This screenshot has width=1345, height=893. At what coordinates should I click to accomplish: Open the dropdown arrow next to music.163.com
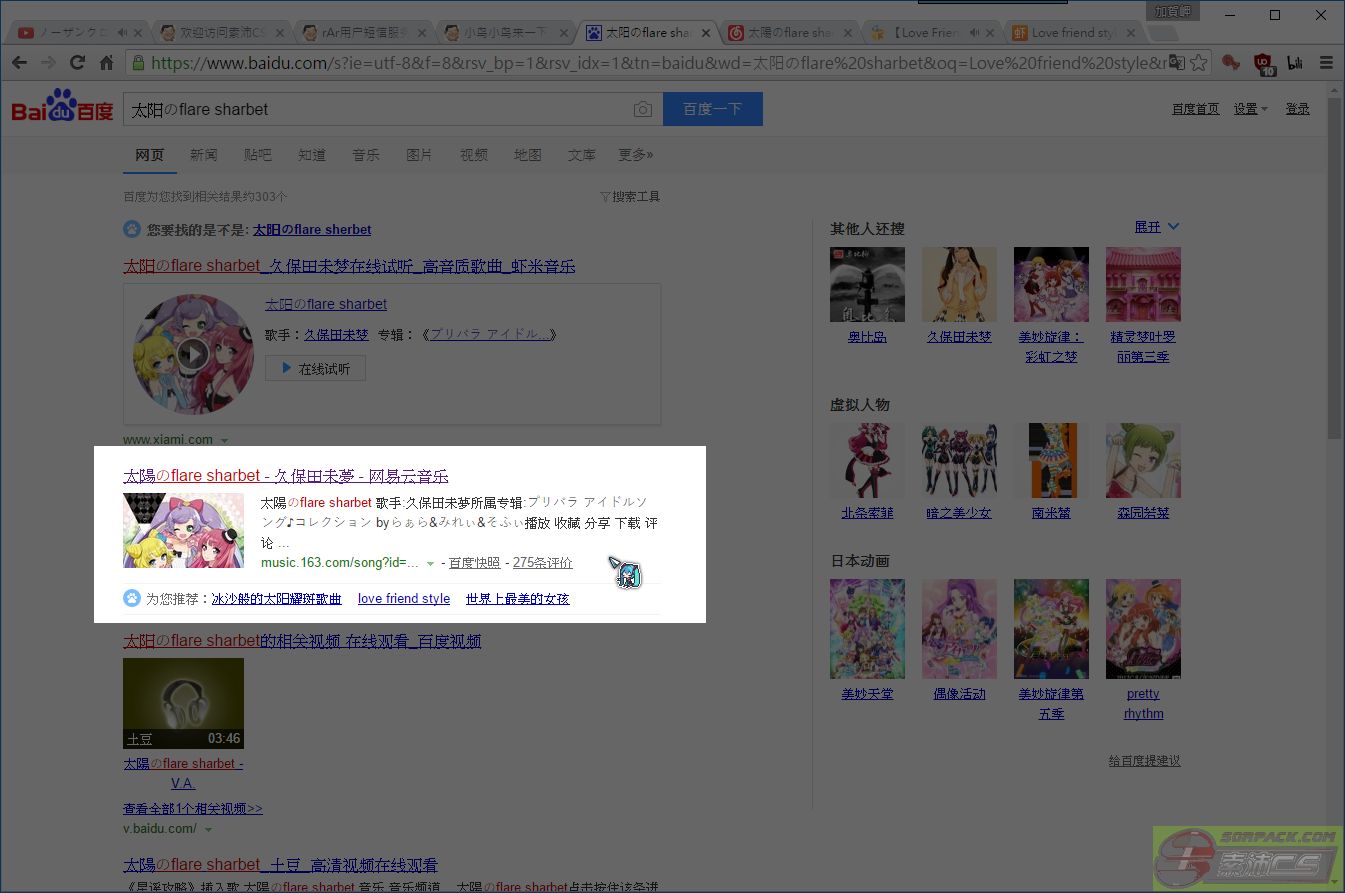pos(430,564)
